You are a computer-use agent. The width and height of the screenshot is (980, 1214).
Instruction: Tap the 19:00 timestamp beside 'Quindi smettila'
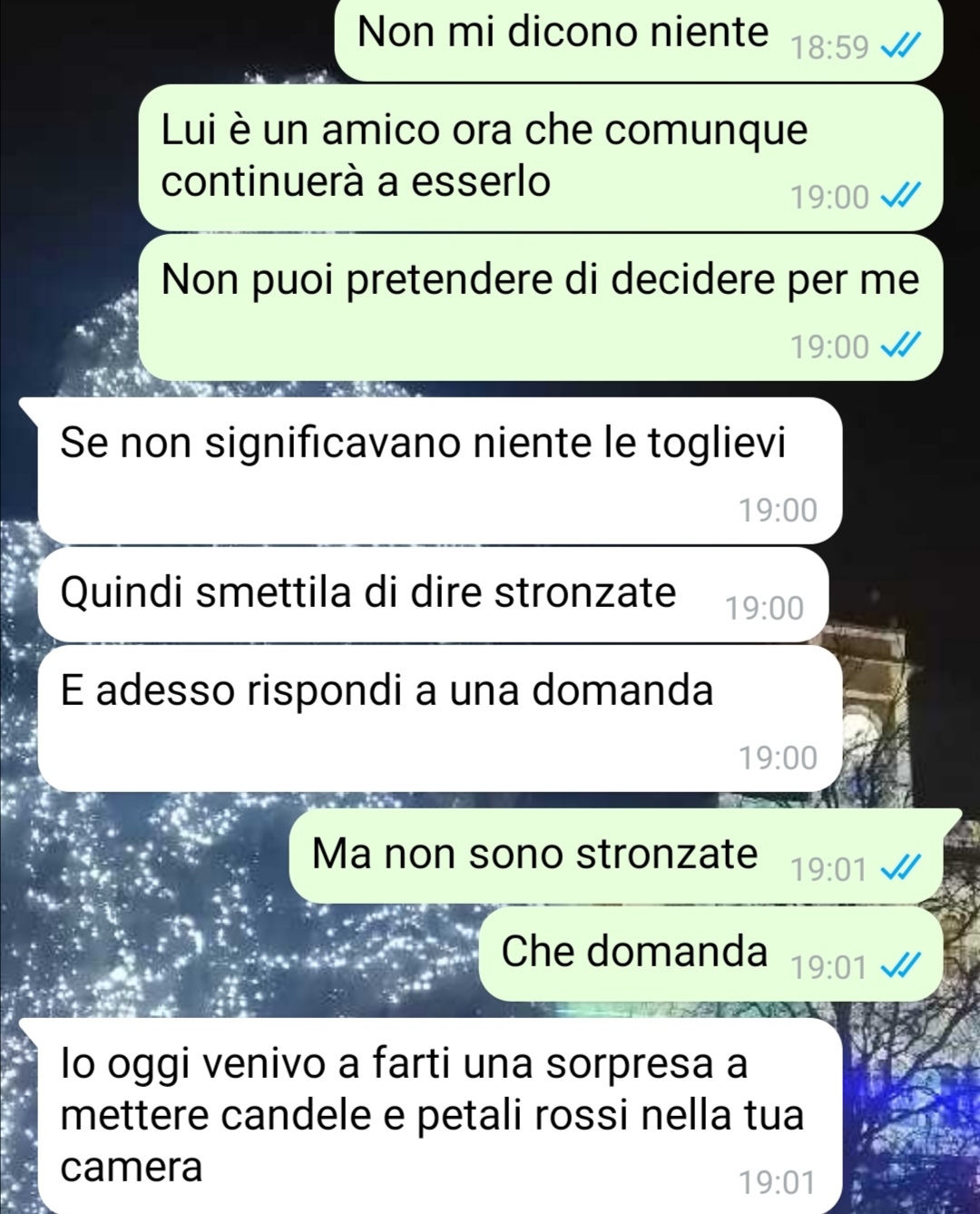pos(764,608)
